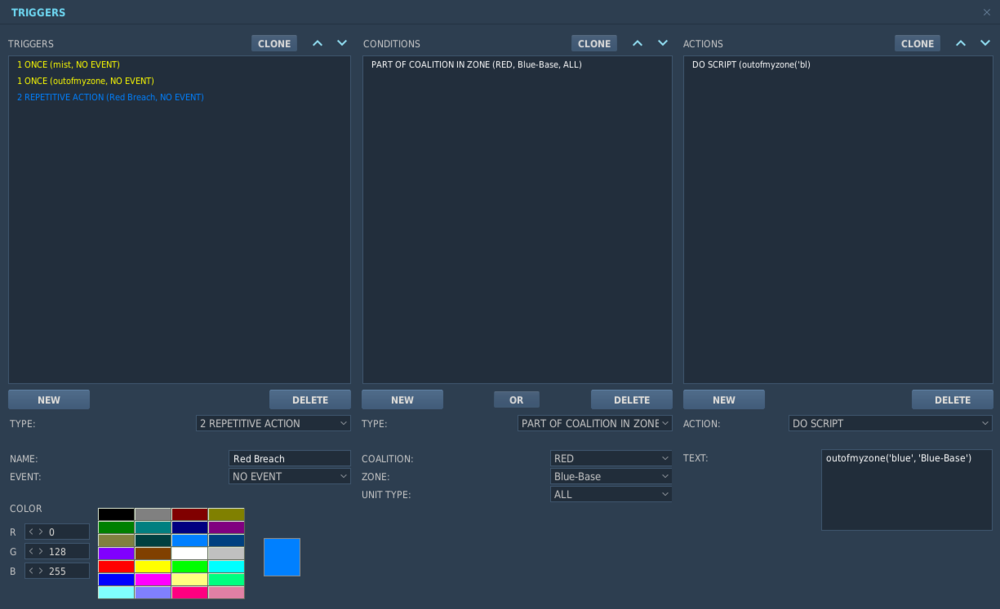This screenshot has width=1000, height=609.
Task: Pick the magenta color swatch
Action: click(153, 580)
